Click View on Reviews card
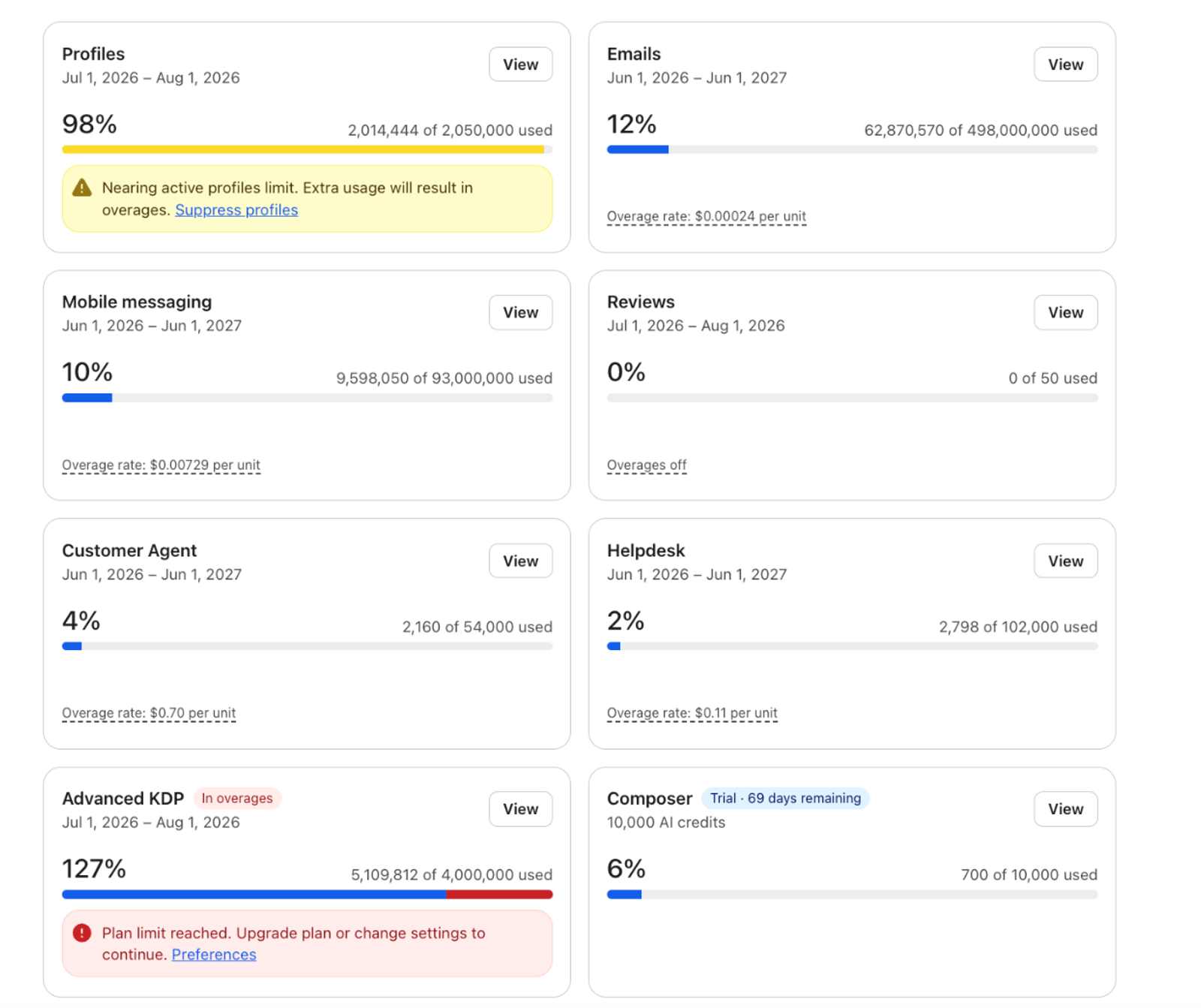The image size is (1201, 1008). pyautogui.click(x=1065, y=312)
